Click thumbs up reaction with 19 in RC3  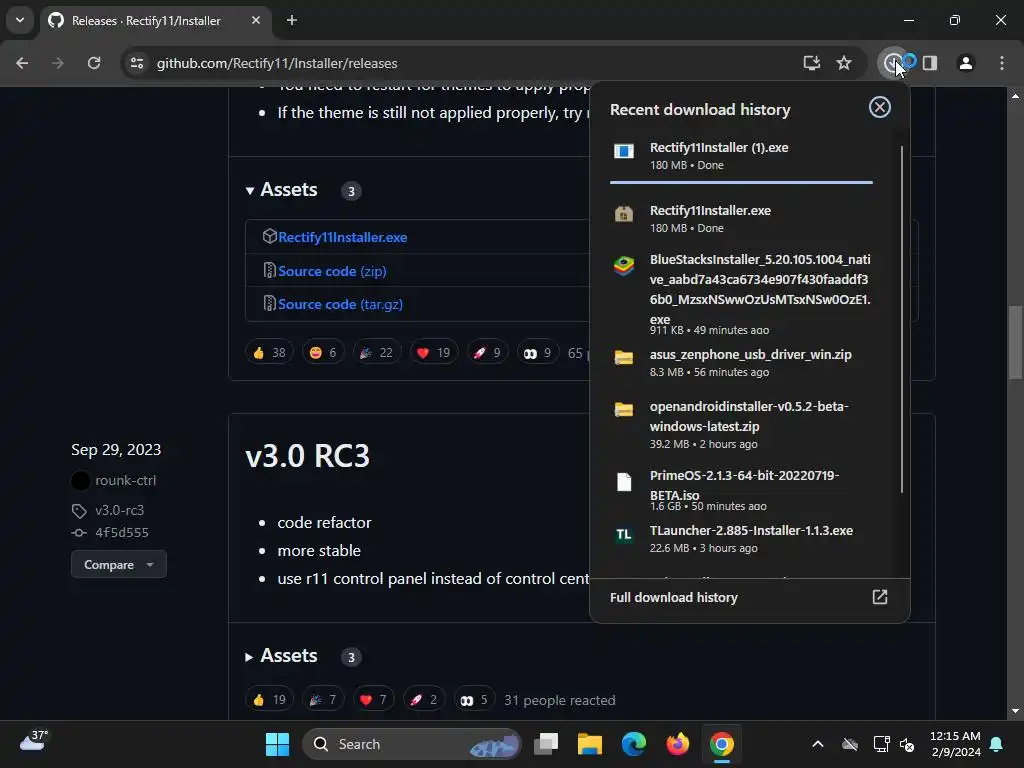tap(269, 699)
